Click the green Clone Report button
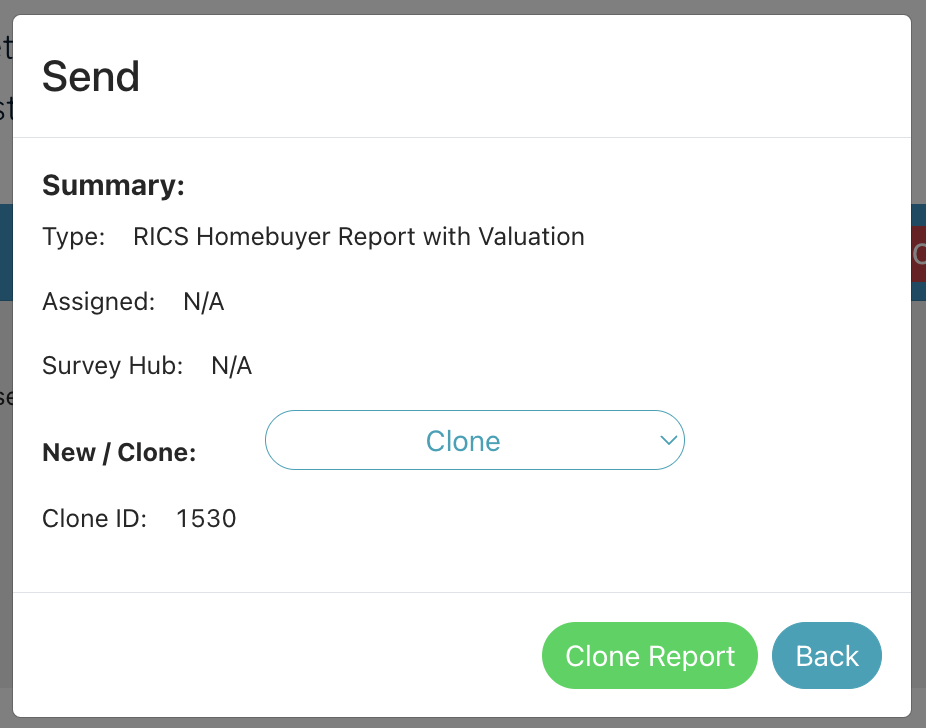926x728 pixels. coord(649,656)
